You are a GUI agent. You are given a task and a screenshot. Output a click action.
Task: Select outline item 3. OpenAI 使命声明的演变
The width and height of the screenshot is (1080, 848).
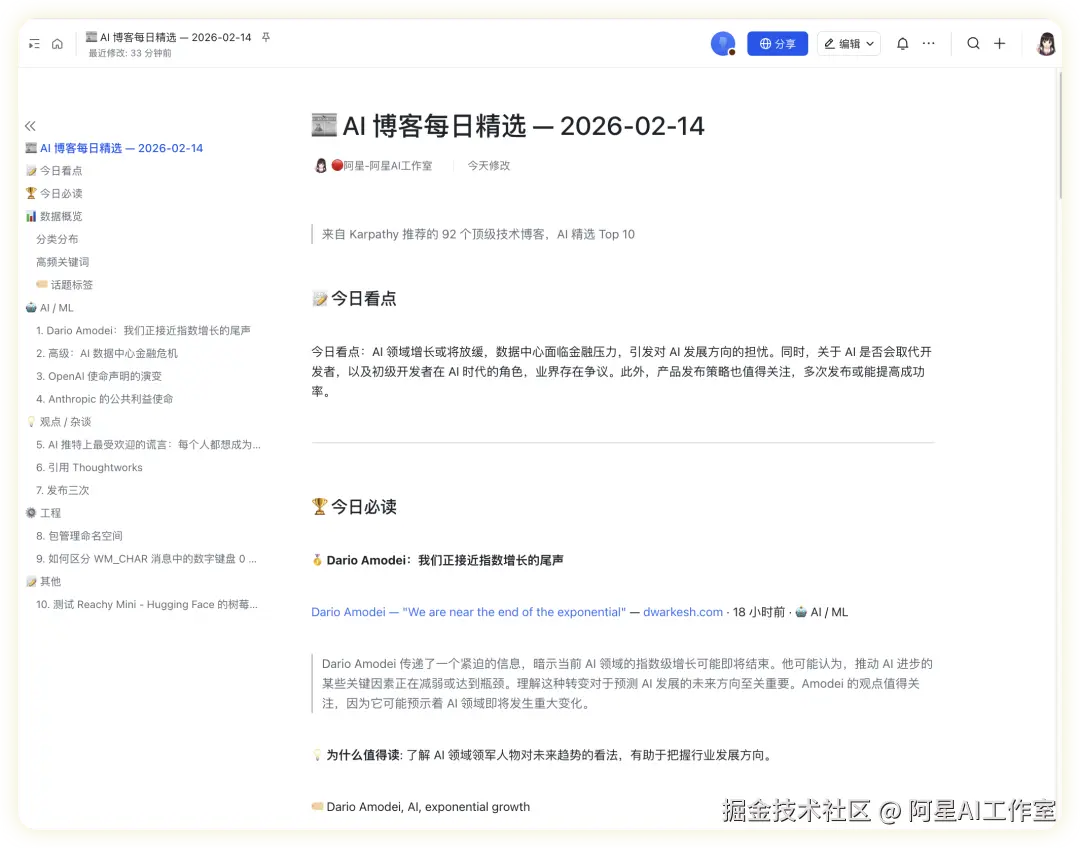pos(99,376)
